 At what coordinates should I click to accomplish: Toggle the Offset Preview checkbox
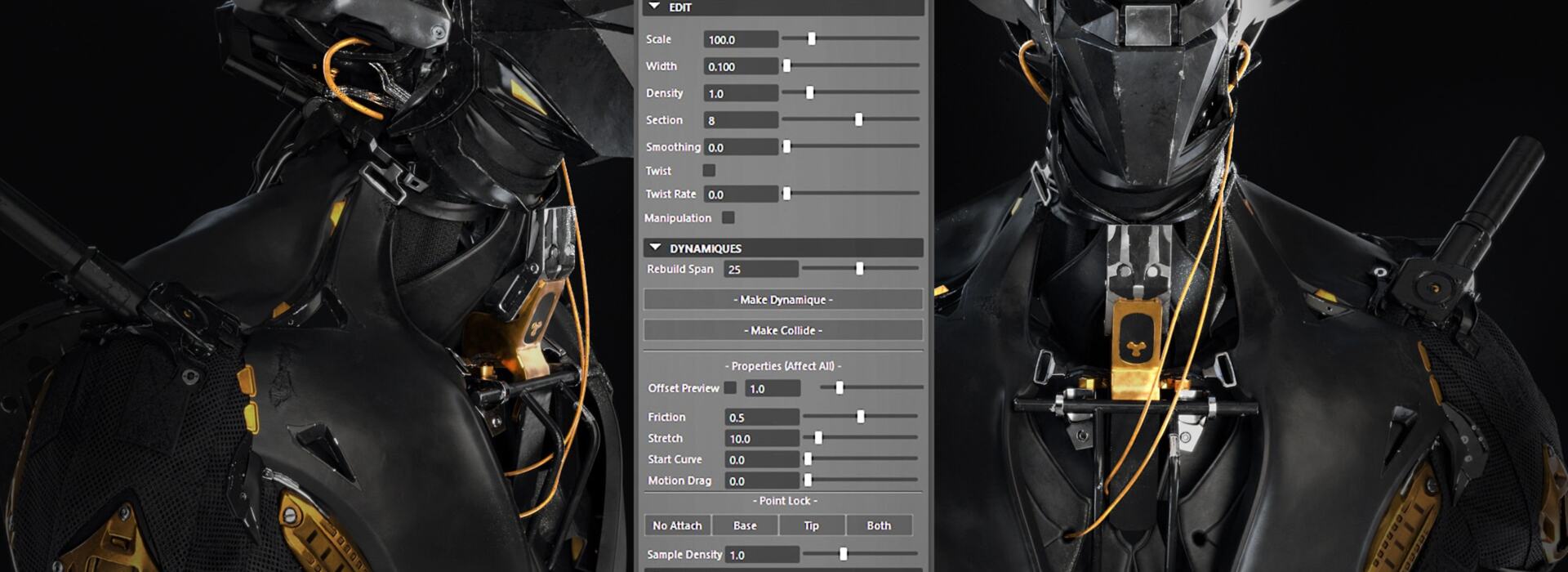[730, 388]
